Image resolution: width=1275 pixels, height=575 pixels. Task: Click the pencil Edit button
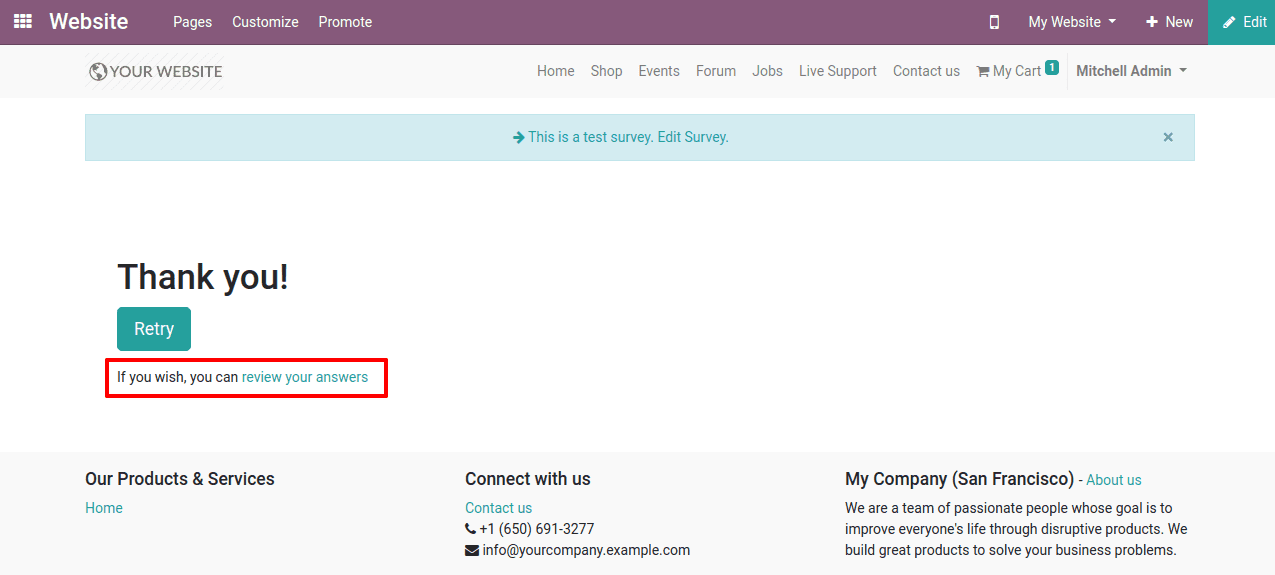[x=1244, y=22]
